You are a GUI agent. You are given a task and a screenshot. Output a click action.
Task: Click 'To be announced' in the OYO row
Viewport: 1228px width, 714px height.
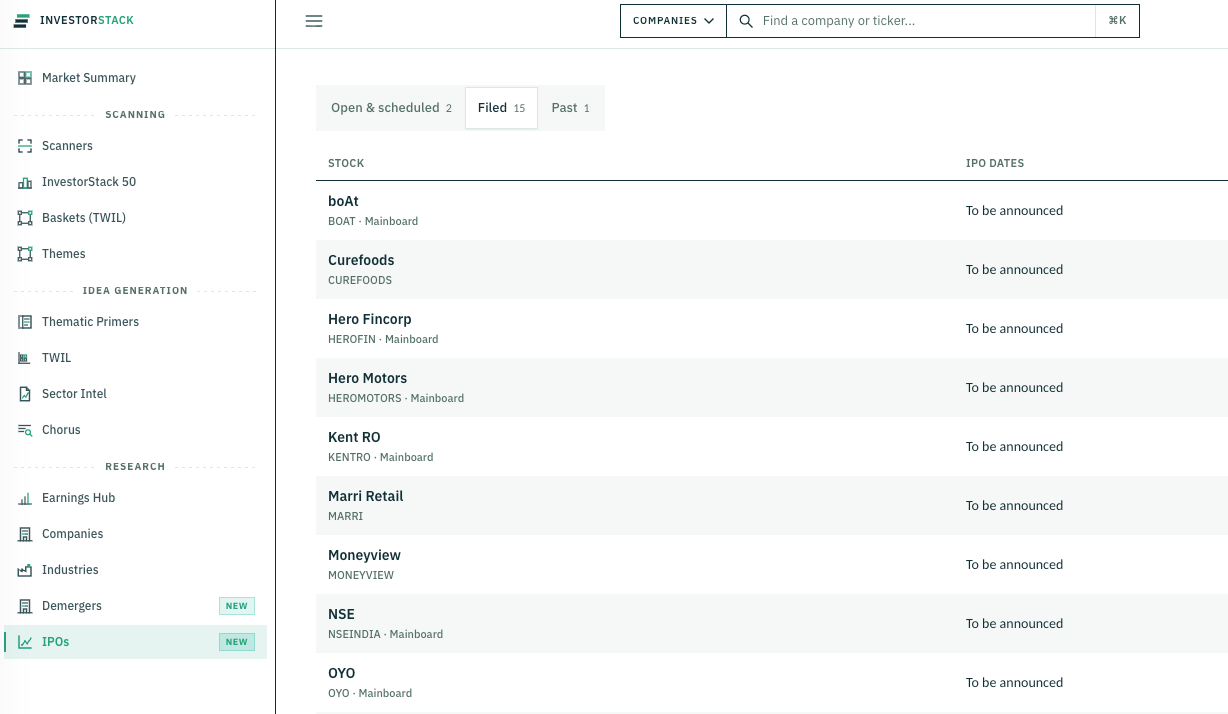click(x=1014, y=683)
